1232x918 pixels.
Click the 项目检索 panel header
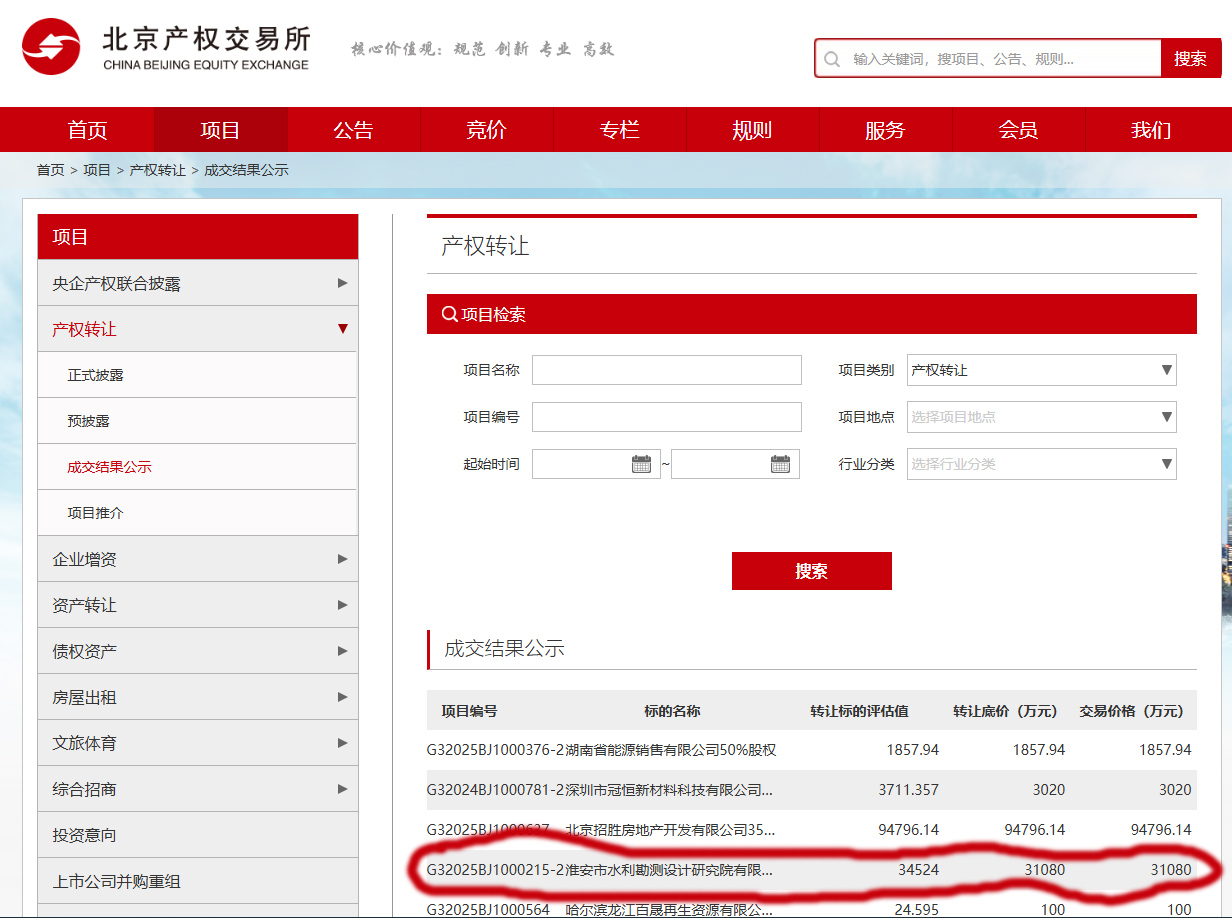click(811, 314)
